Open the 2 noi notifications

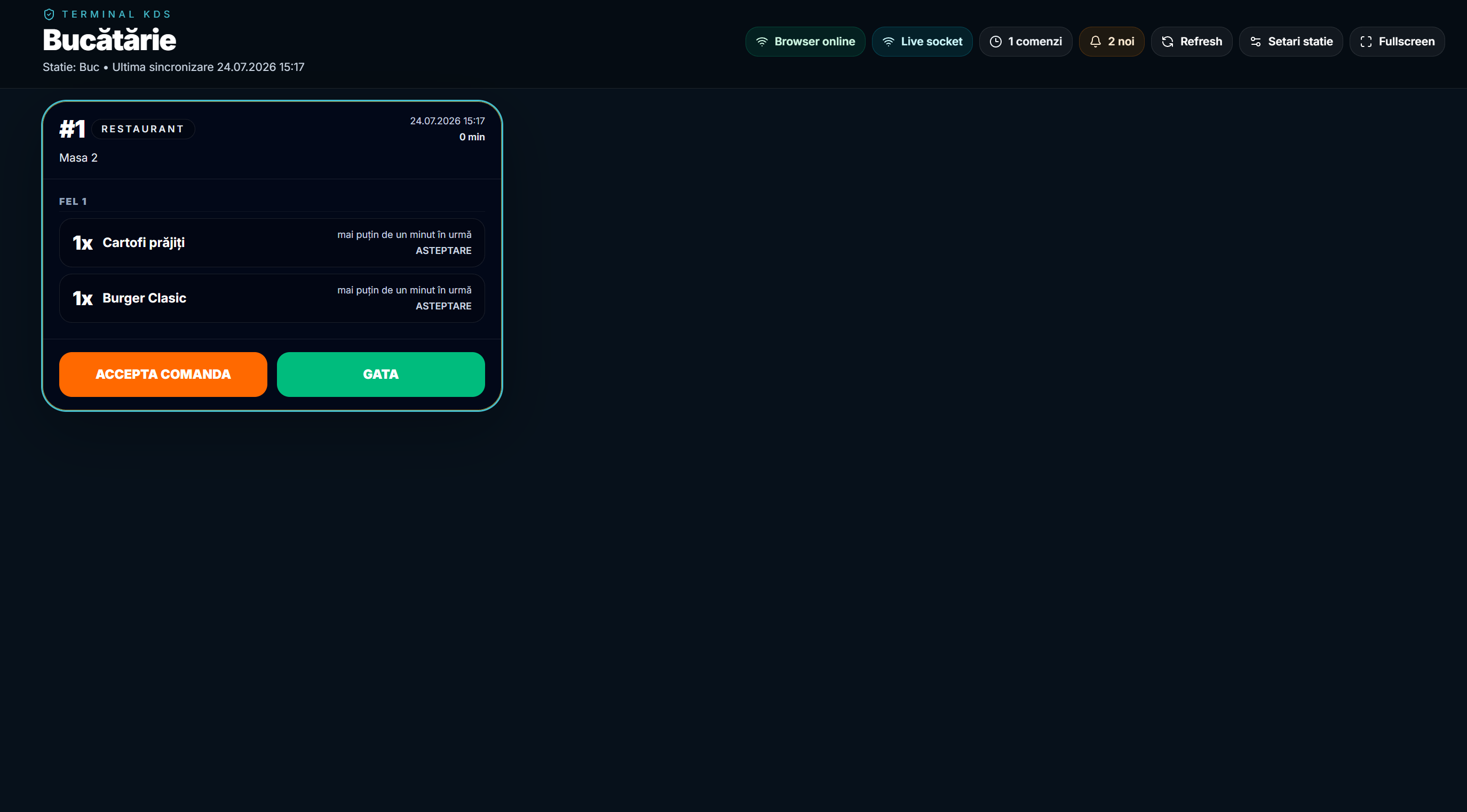(1112, 42)
